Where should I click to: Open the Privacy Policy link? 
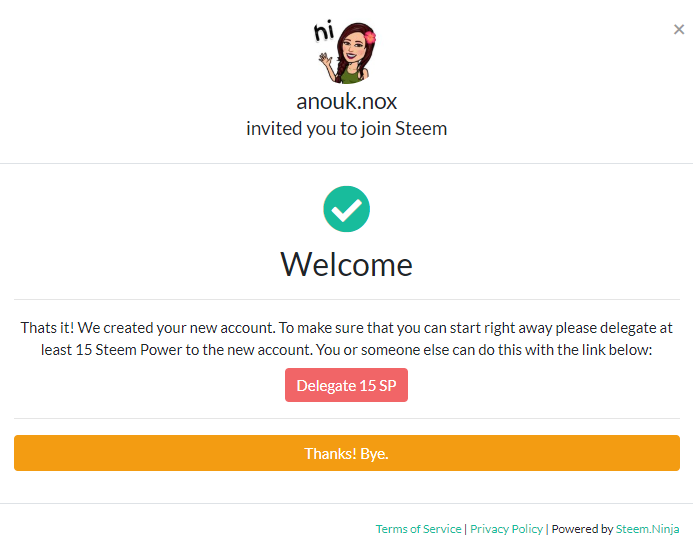coord(506,529)
